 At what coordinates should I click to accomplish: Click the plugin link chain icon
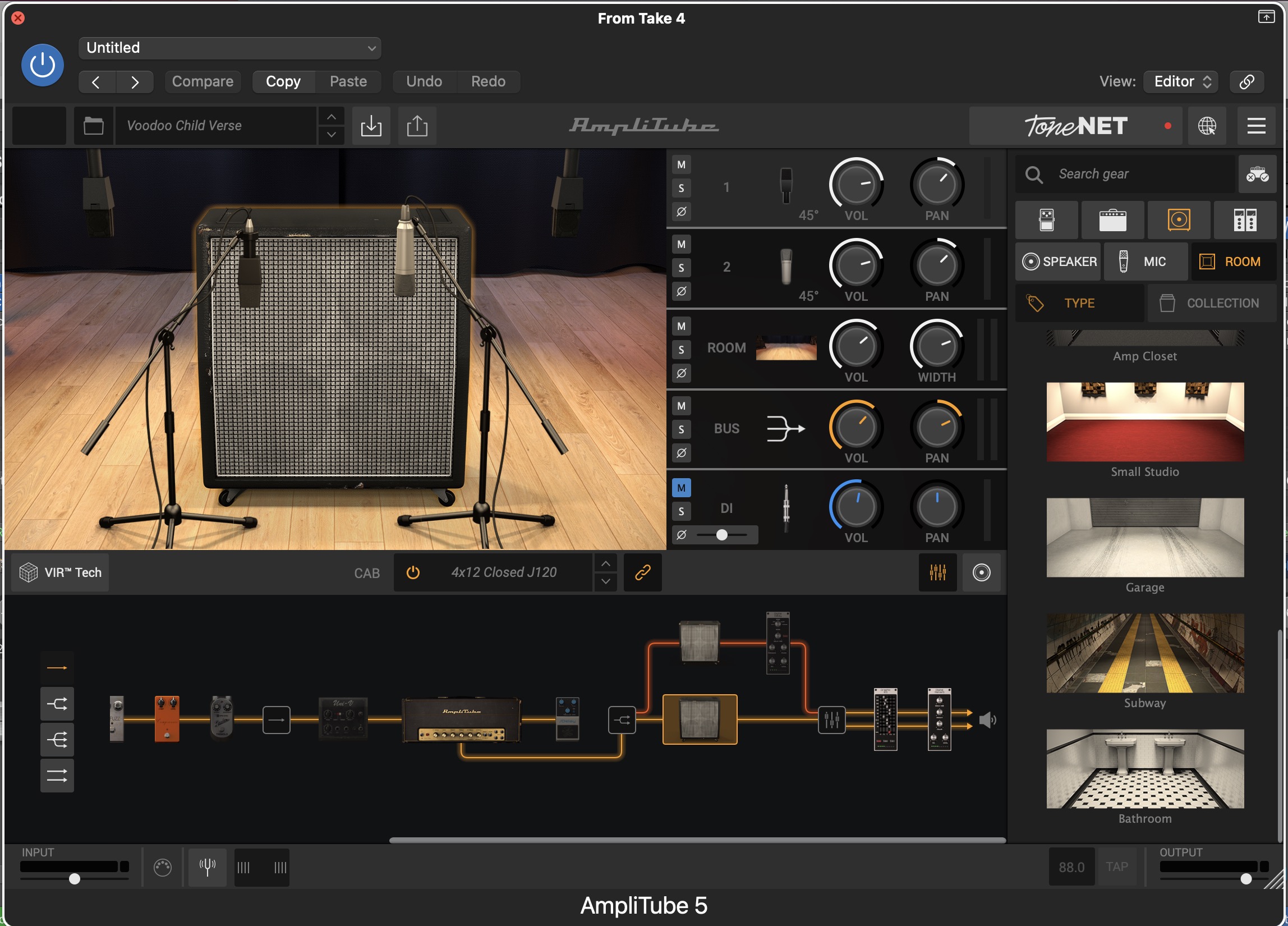tap(1246, 82)
